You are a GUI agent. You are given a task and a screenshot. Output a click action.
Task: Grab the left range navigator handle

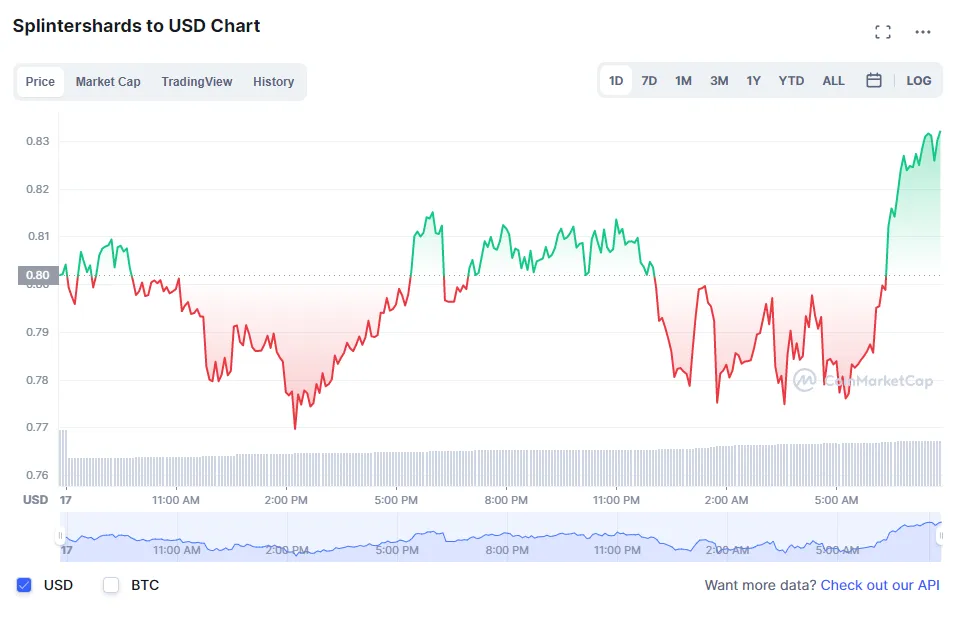point(60,536)
